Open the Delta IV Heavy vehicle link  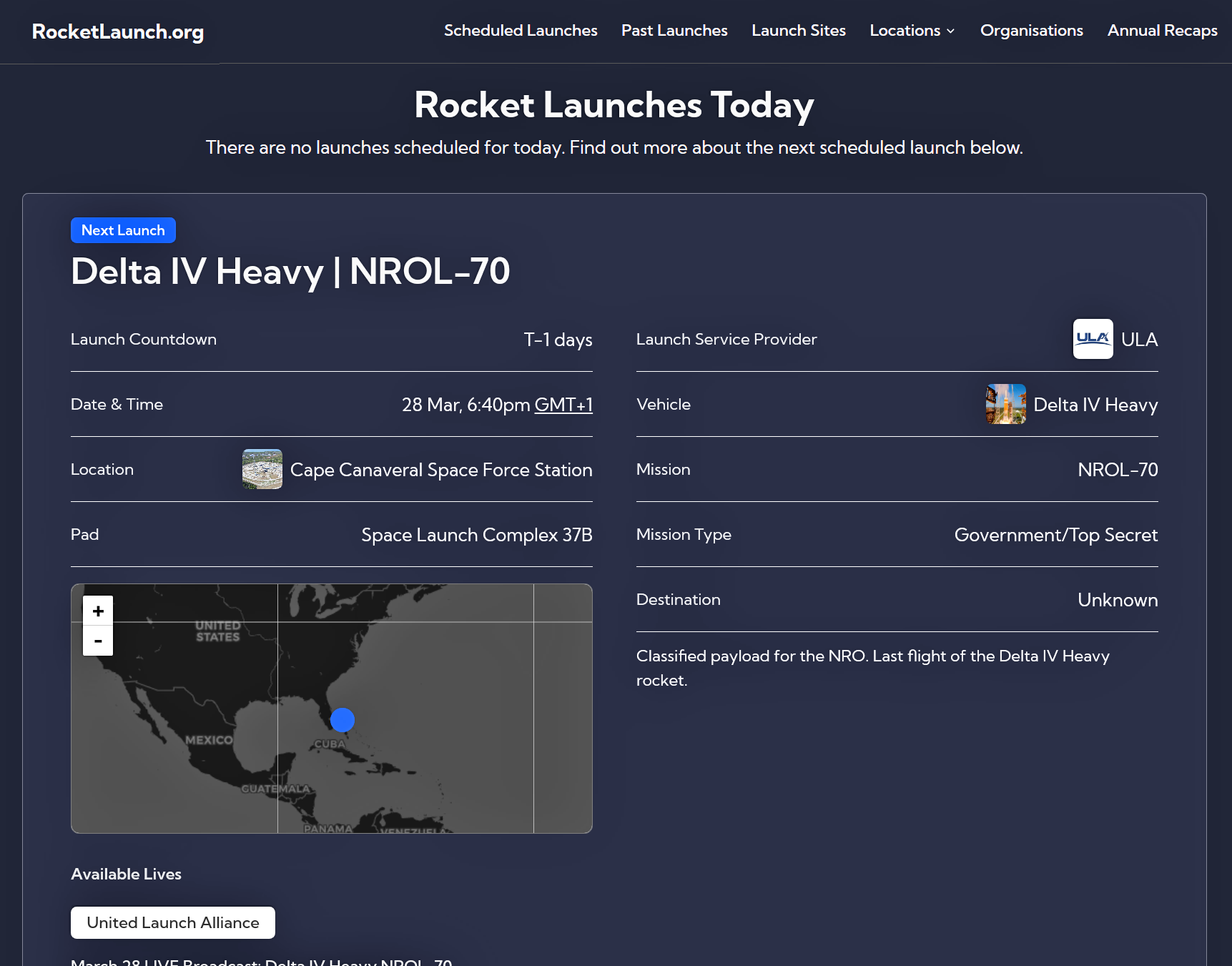tap(1096, 405)
